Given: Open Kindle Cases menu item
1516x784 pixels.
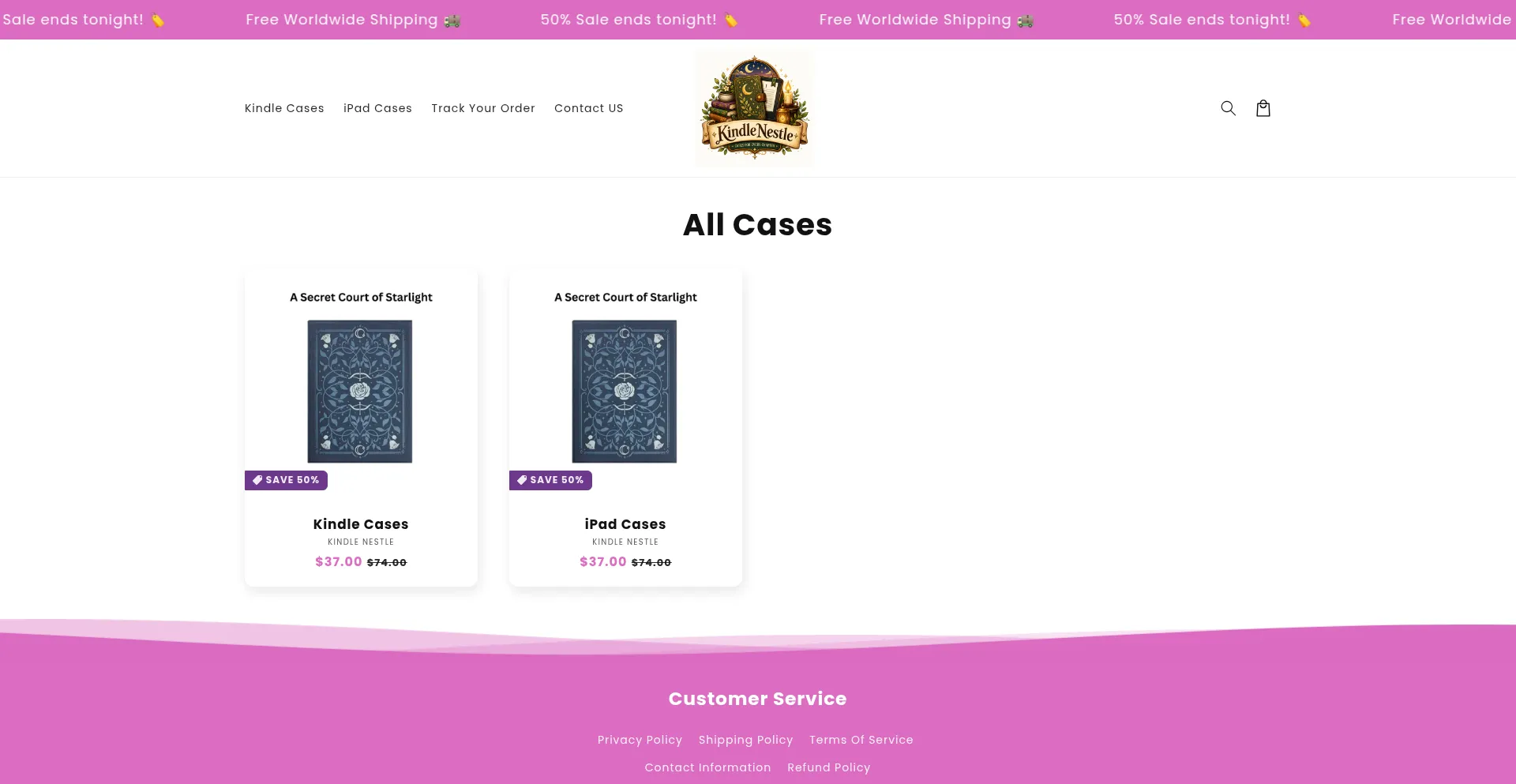Looking at the screenshot, I should click(x=284, y=108).
